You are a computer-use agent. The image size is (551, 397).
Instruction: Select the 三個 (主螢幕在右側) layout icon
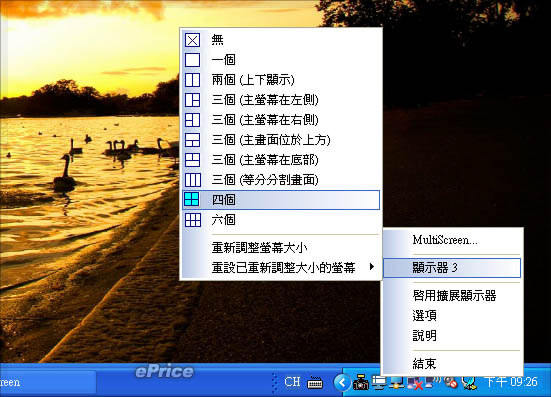(192, 120)
